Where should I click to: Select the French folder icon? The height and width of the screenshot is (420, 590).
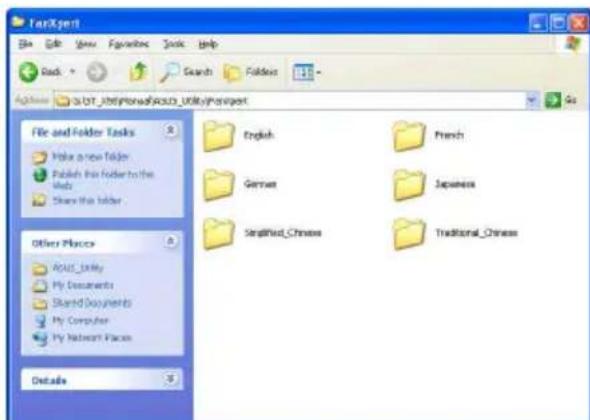(409, 136)
